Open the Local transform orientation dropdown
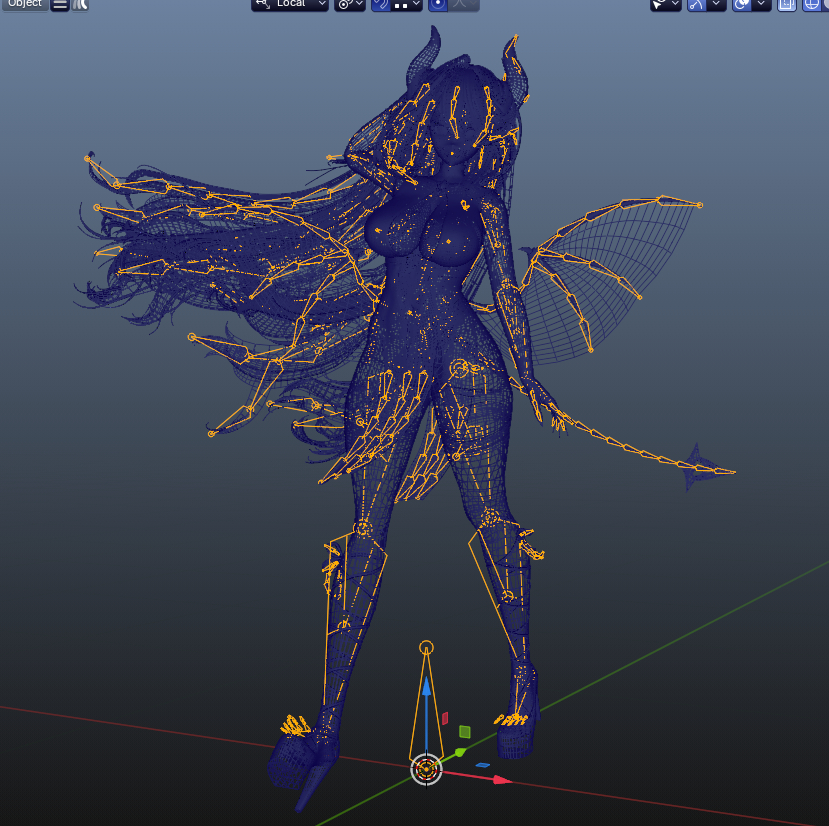Viewport: 829px width, 826px height. point(290,4)
